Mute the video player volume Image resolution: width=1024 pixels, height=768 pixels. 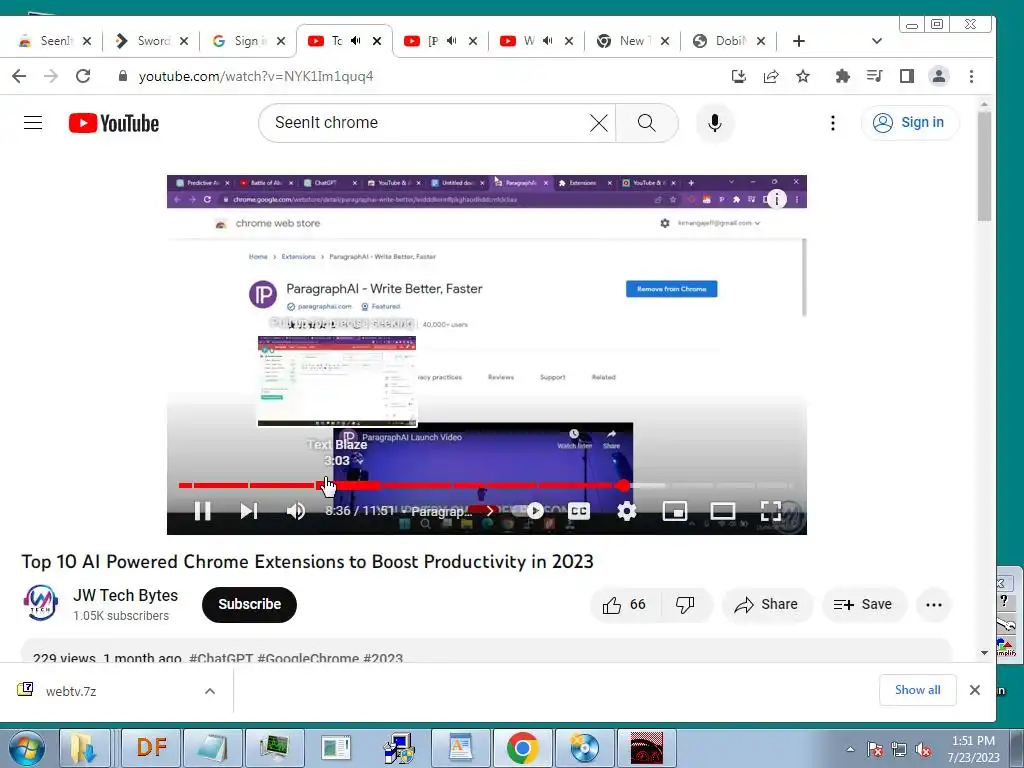click(x=296, y=511)
